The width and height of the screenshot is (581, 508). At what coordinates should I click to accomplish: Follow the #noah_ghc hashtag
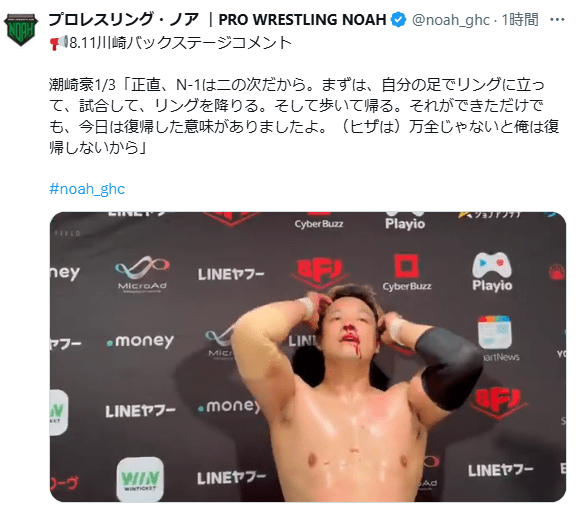click(87, 189)
